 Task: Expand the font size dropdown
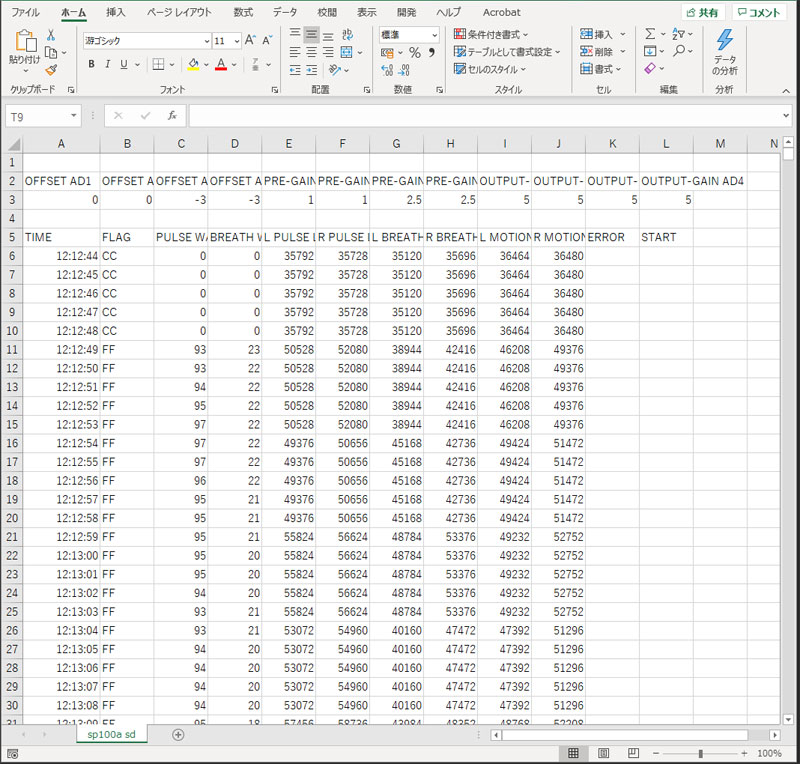coord(235,41)
